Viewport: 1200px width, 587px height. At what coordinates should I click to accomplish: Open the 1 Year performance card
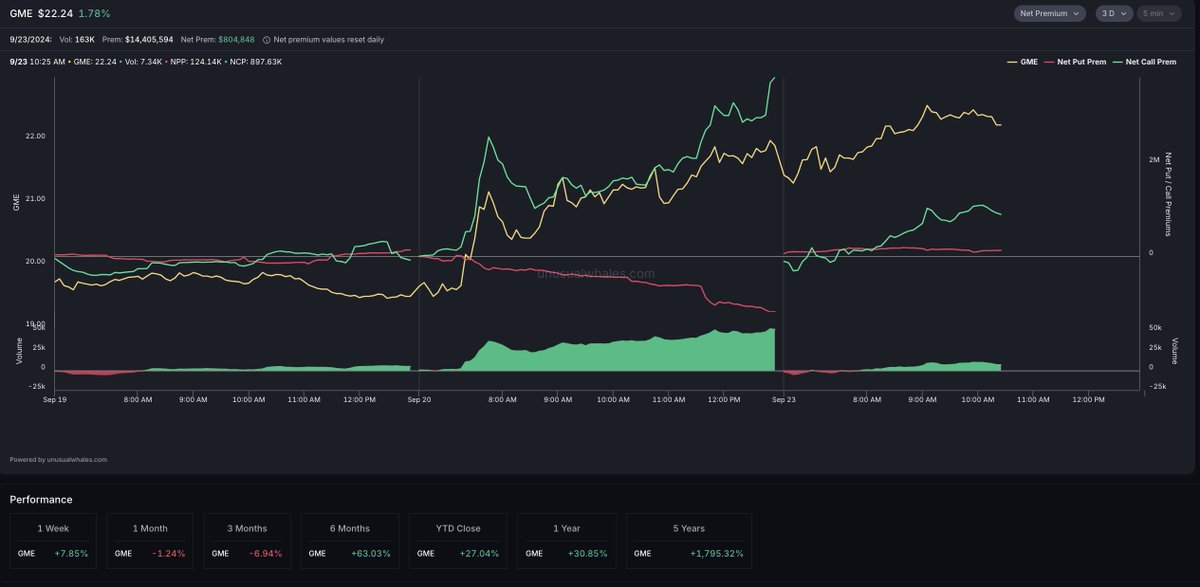tap(566, 541)
